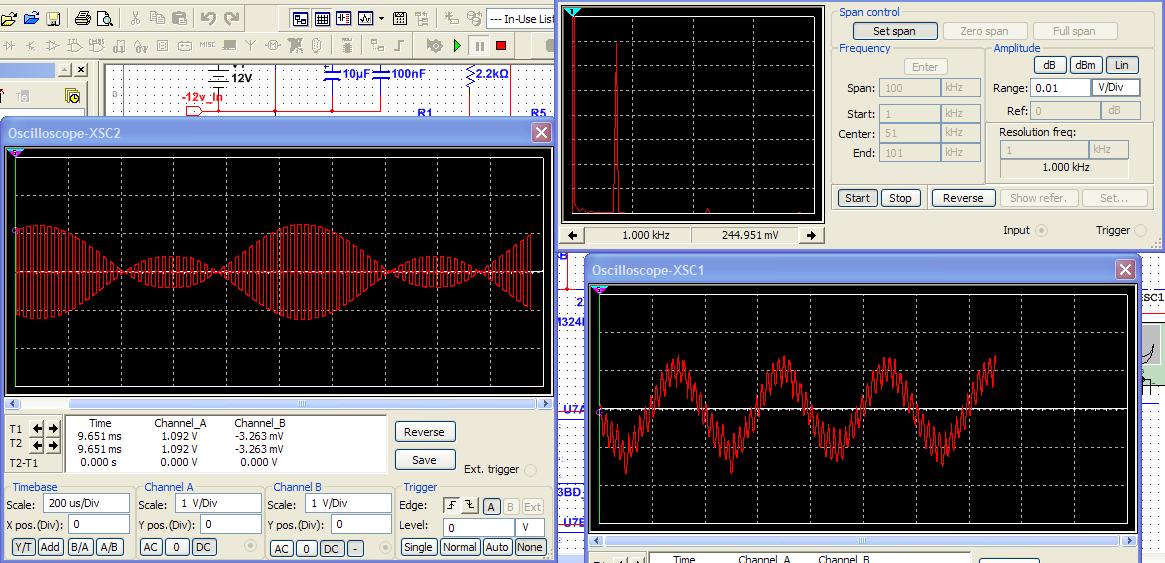Image resolution: width=1165 pixels, height=563 pixels.
Task: Click the Cut scissors icon
Action: [135, 19]
